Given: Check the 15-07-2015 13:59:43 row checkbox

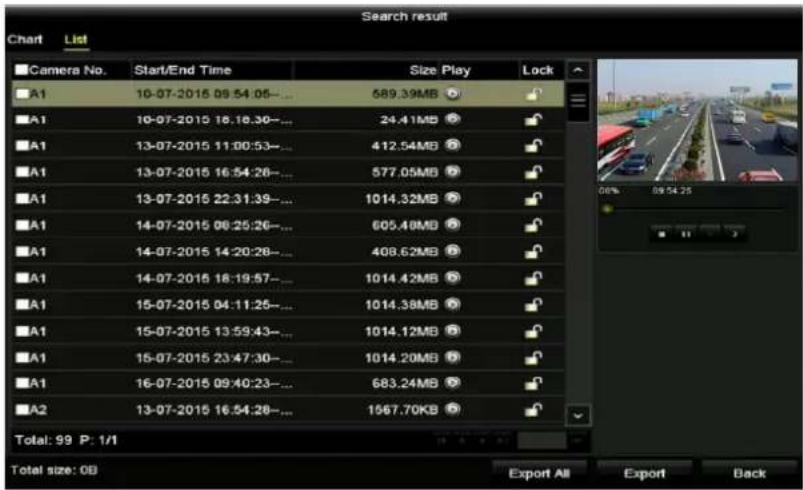Looking at the screenshot, I should click(22, 331).
